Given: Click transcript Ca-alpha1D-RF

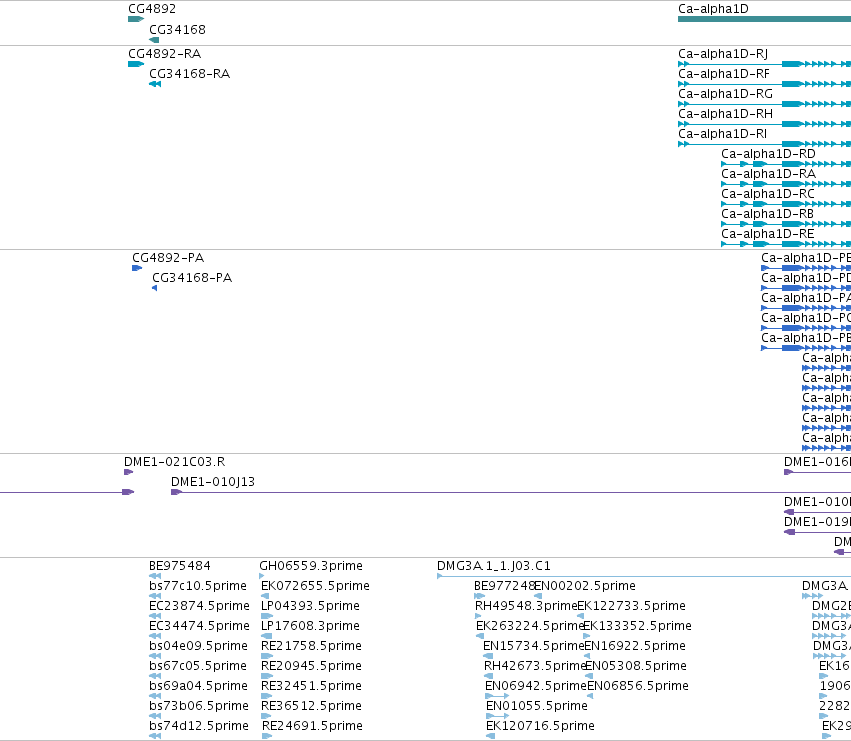Looking at the screenshot, I should pos(723,74).
